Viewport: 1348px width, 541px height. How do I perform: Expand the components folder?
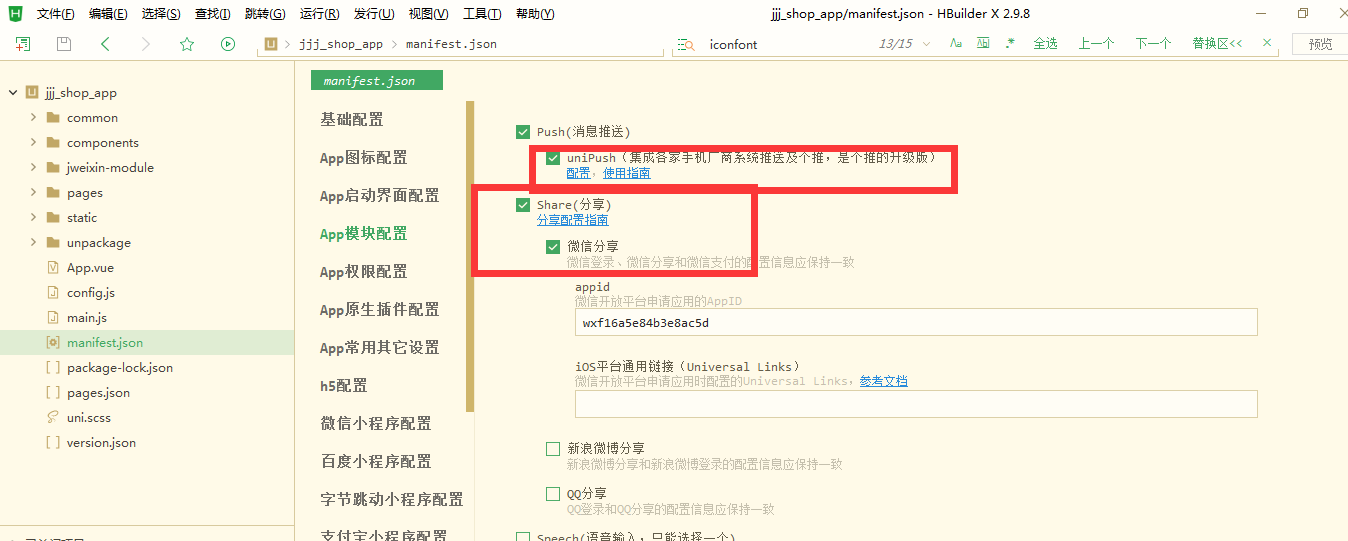coord(33,143)
